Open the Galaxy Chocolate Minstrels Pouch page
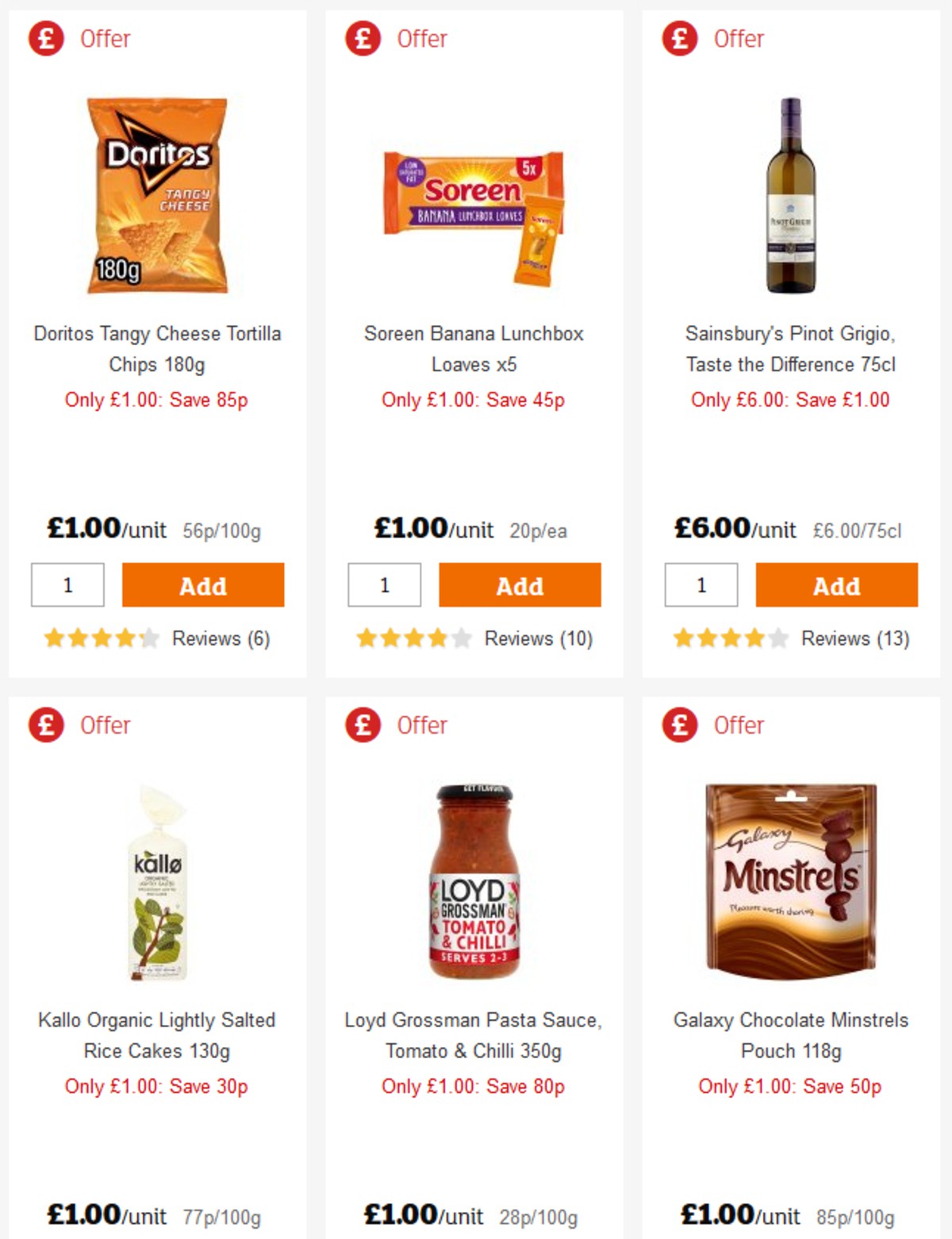The height and width of the screenshot is (1239, 952). coord(791,1036)
